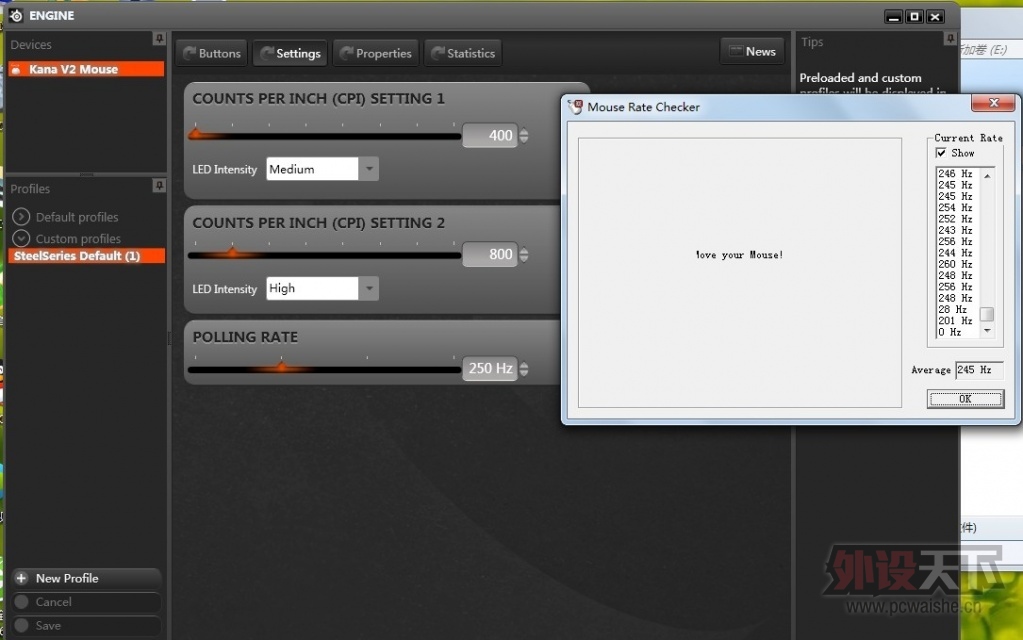Click the 0 Hz entry in rate list
This screenshot has height=640, width=1023.
pyautogui.click(x=950, y=332)
